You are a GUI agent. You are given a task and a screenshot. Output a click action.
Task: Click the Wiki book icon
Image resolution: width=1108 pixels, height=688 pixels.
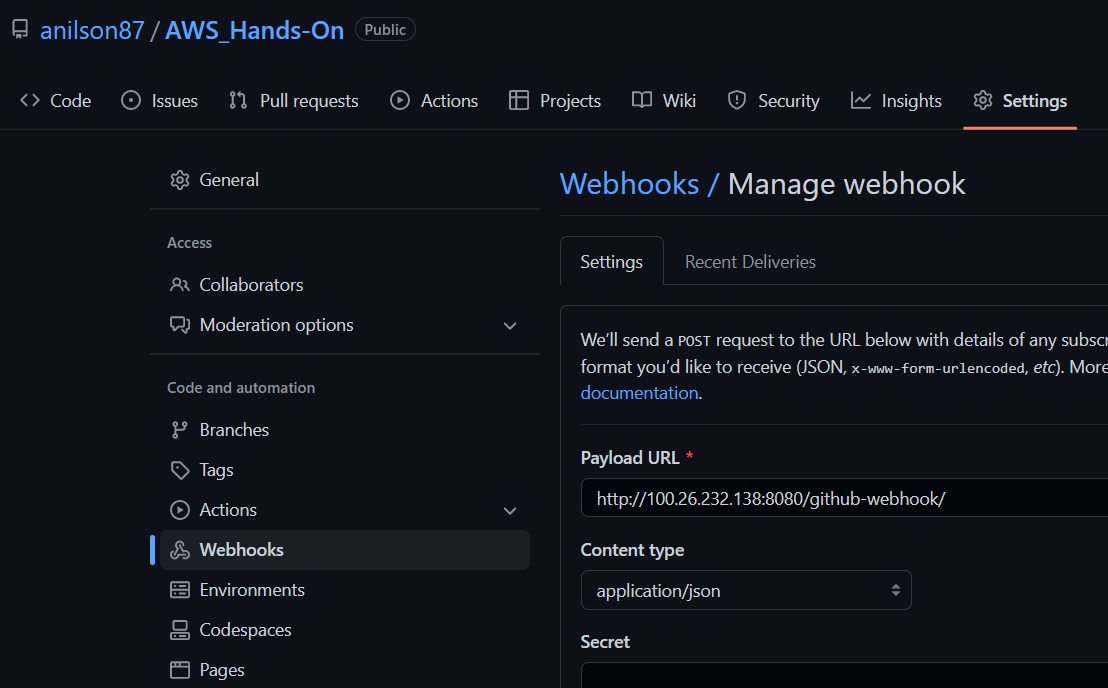pyautogui.click(x=642, y=100)
